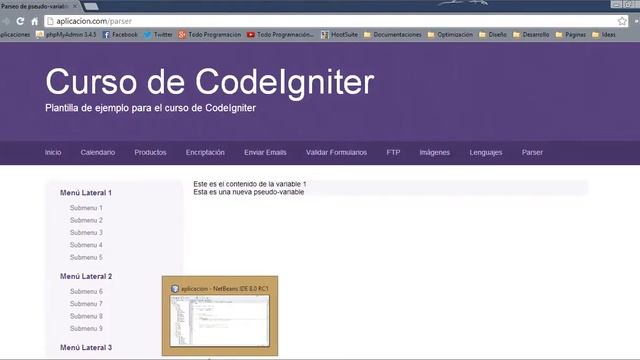Open Submenu 8 in the sidebar

86,316
